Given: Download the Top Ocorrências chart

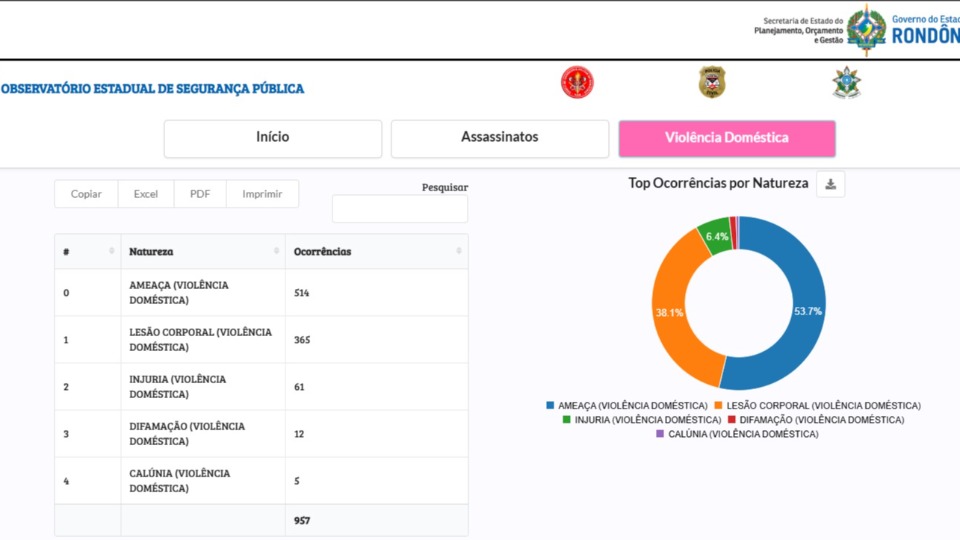Looking at the screenshot, I should [830, 184].
